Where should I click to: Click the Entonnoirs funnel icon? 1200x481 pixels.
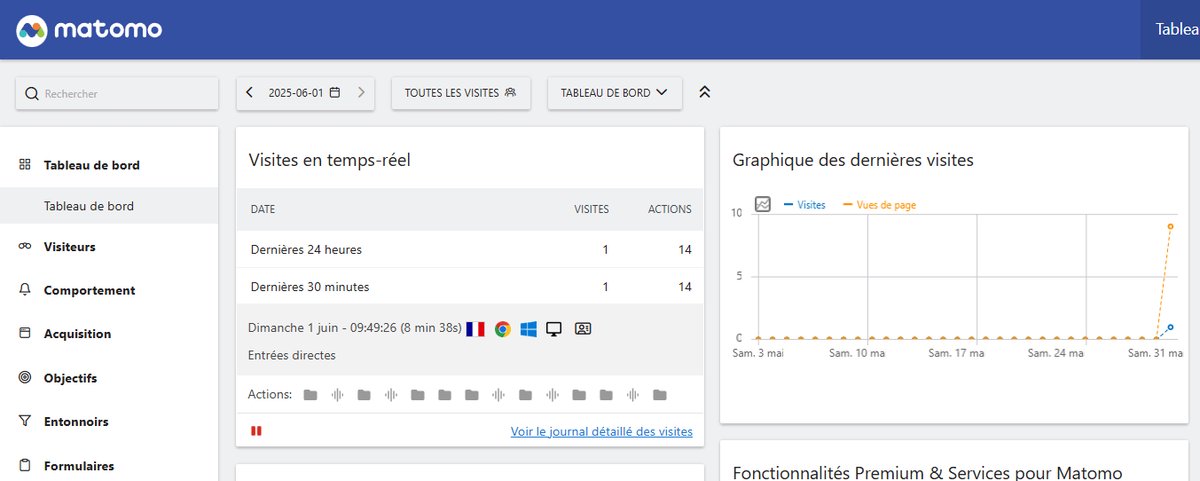25,422
